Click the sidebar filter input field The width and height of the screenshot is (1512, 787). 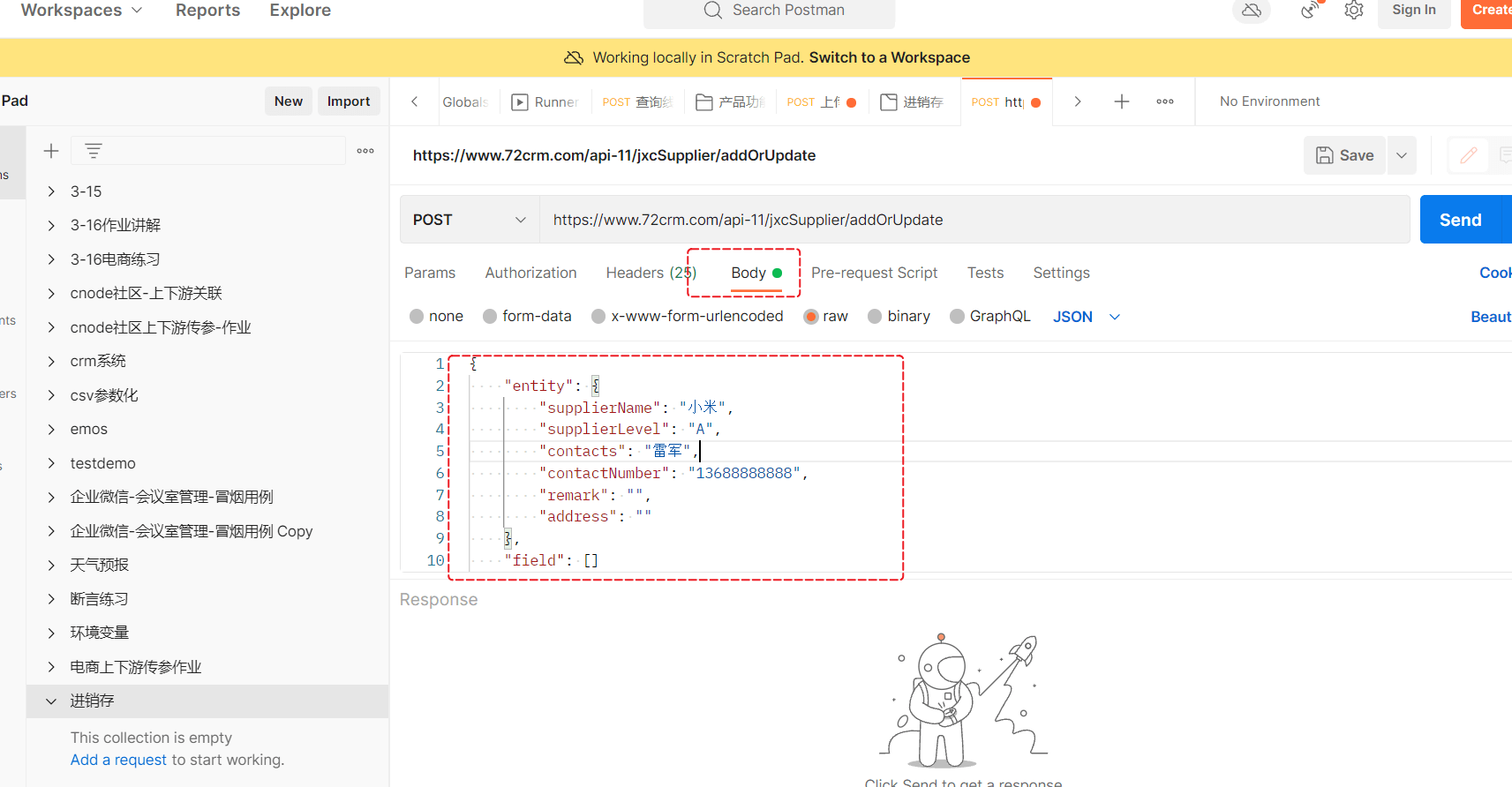click(x=208, y=151)
